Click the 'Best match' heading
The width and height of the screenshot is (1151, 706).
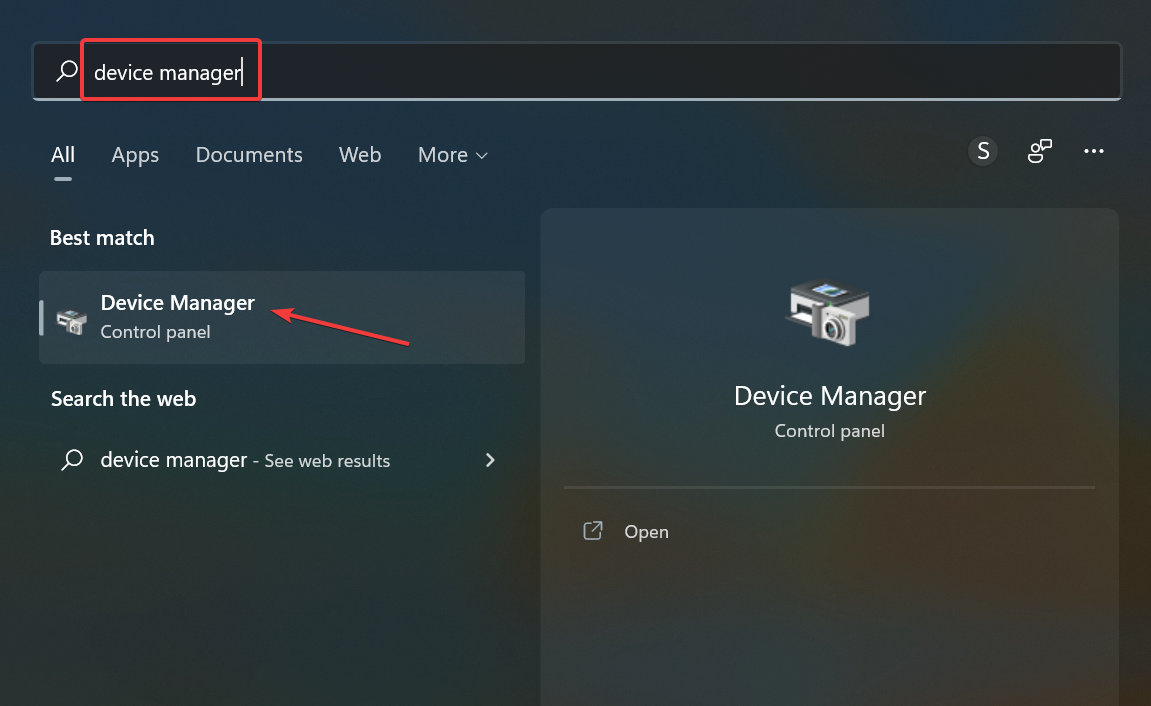point(102,238)
